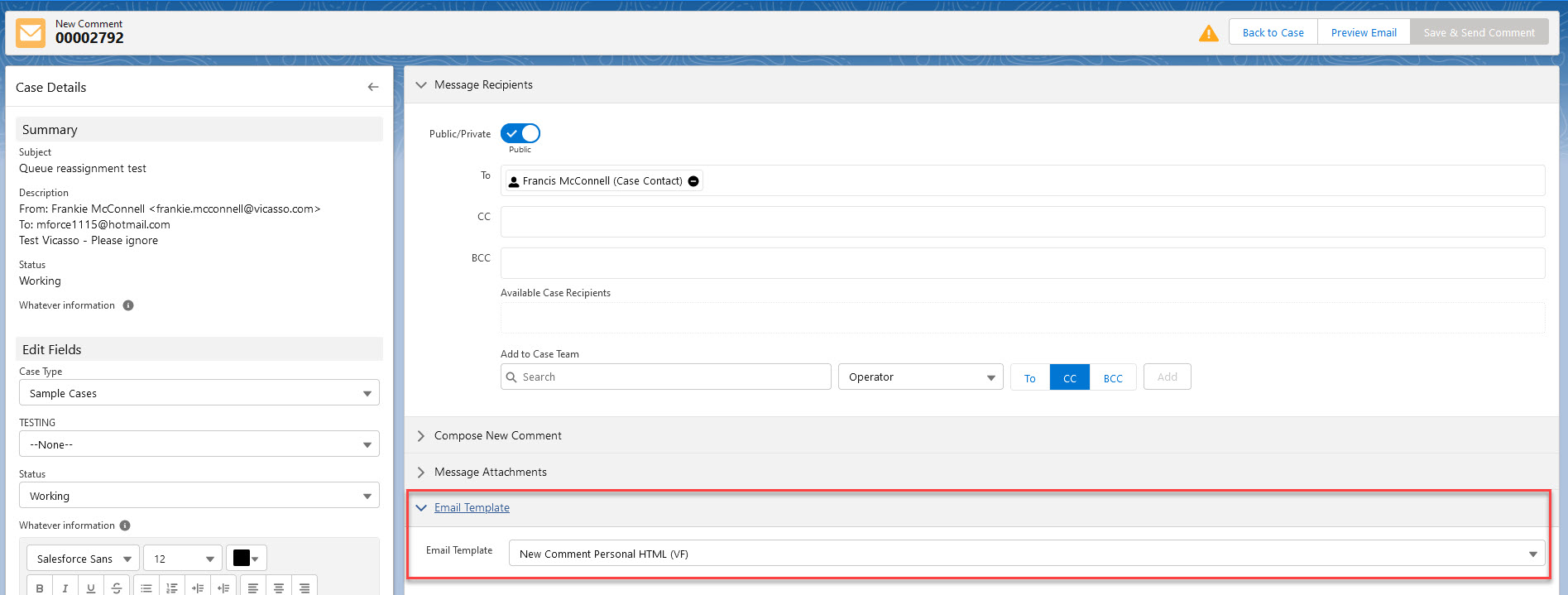Expand the Message Attachments section
Viewport: 1568px width, 595px height.
(x=421, y=472)
